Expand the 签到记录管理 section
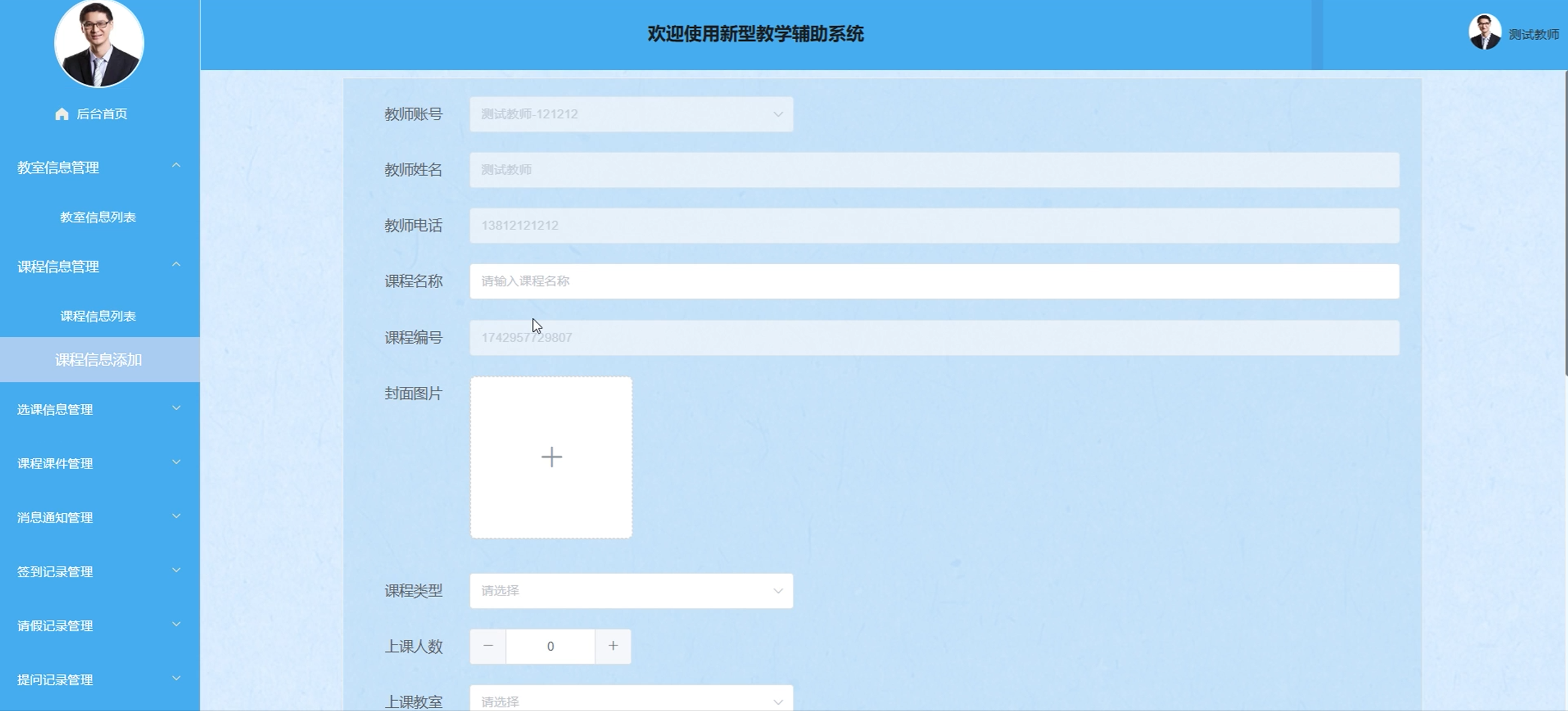 click(98, 572)
